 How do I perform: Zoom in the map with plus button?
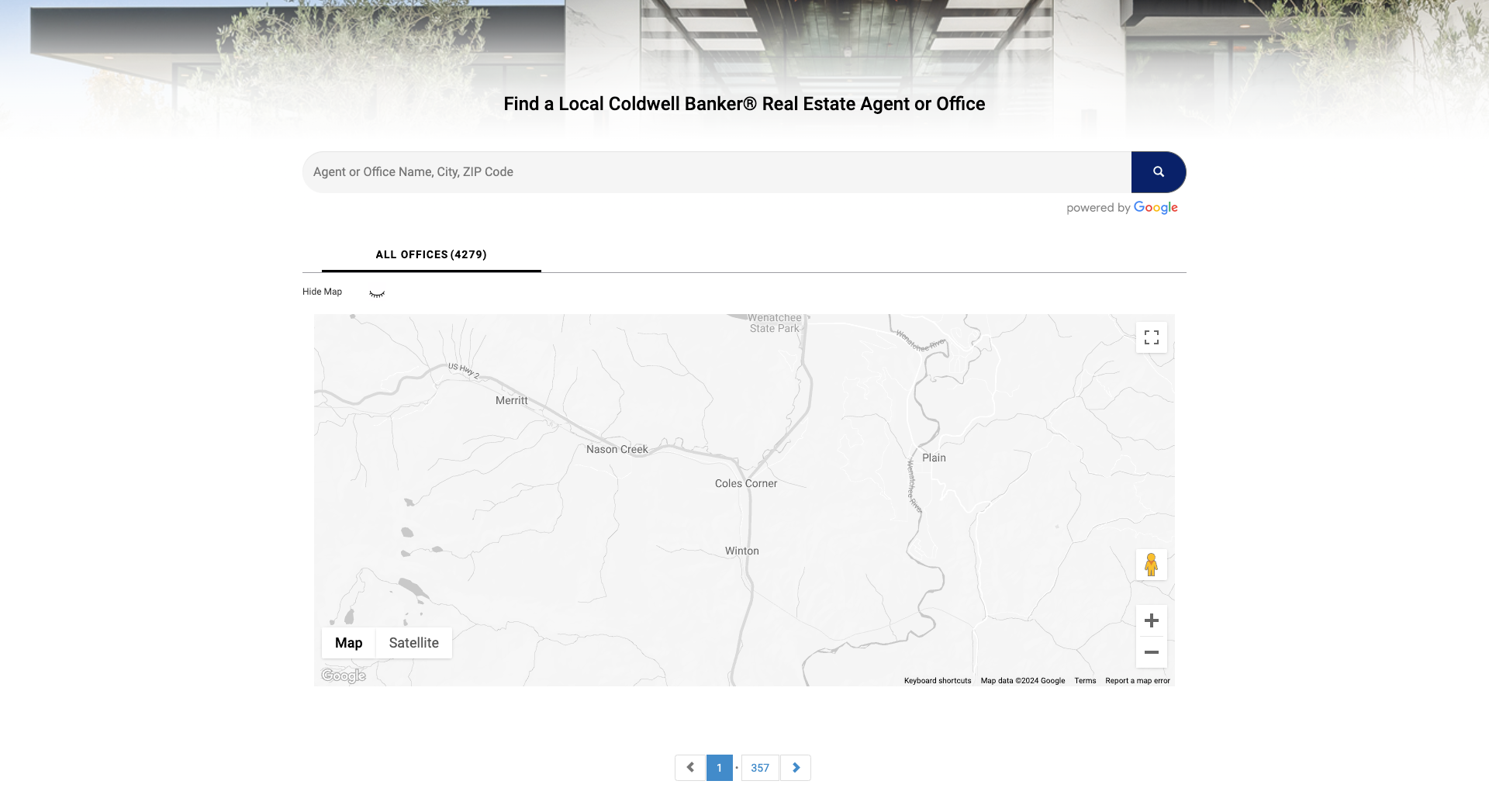click(1152, 620)
